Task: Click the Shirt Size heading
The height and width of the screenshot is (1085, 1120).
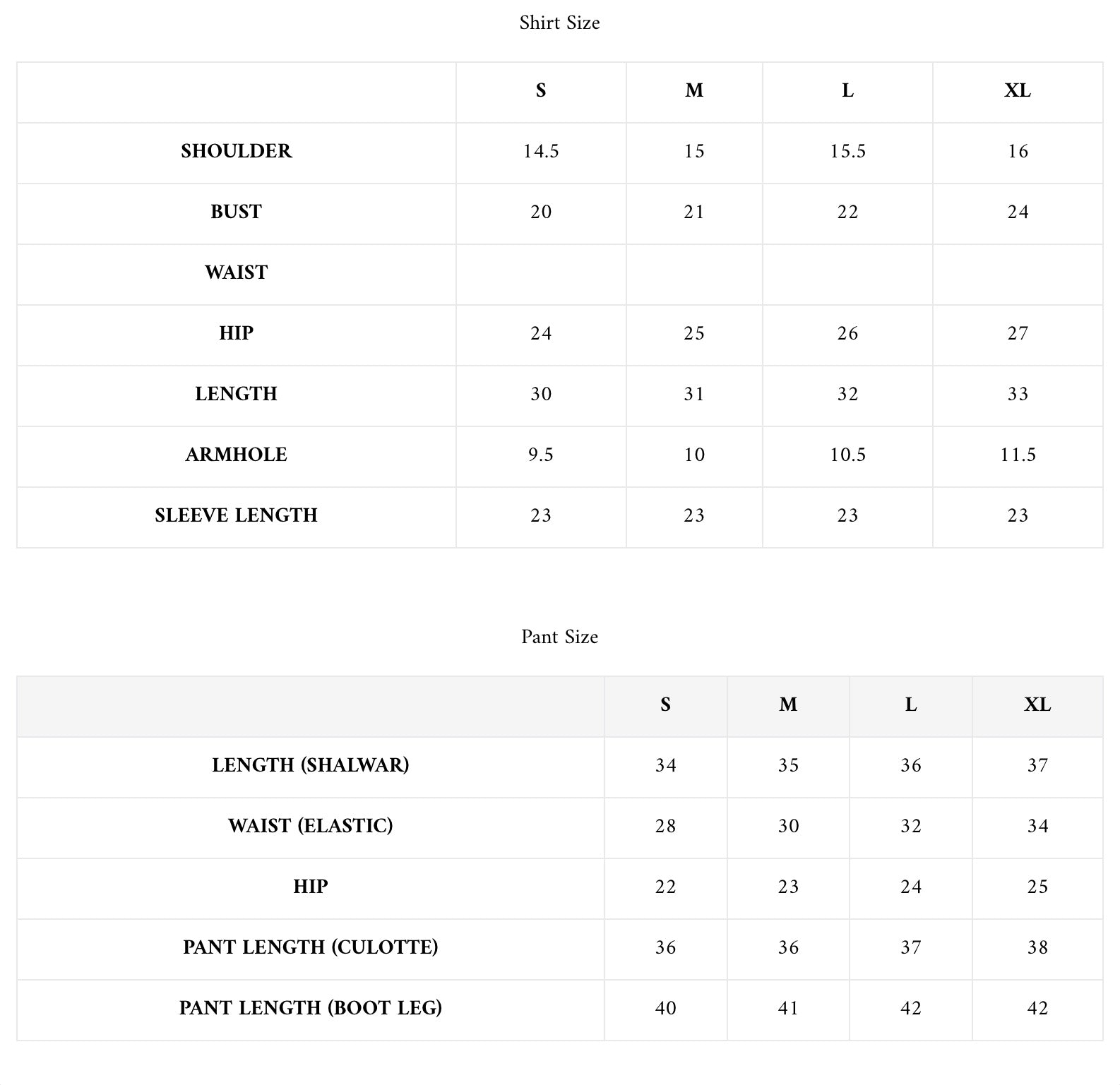Action: point(559,23)
